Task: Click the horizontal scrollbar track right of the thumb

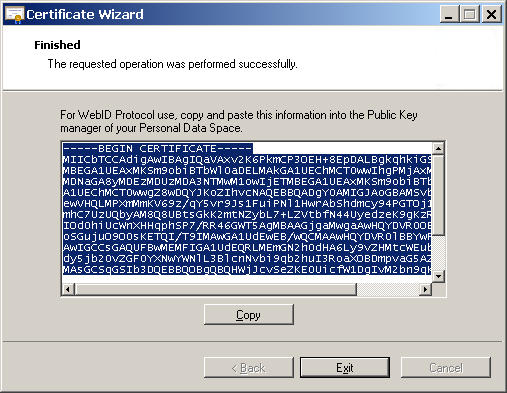Action: [388, 289]
